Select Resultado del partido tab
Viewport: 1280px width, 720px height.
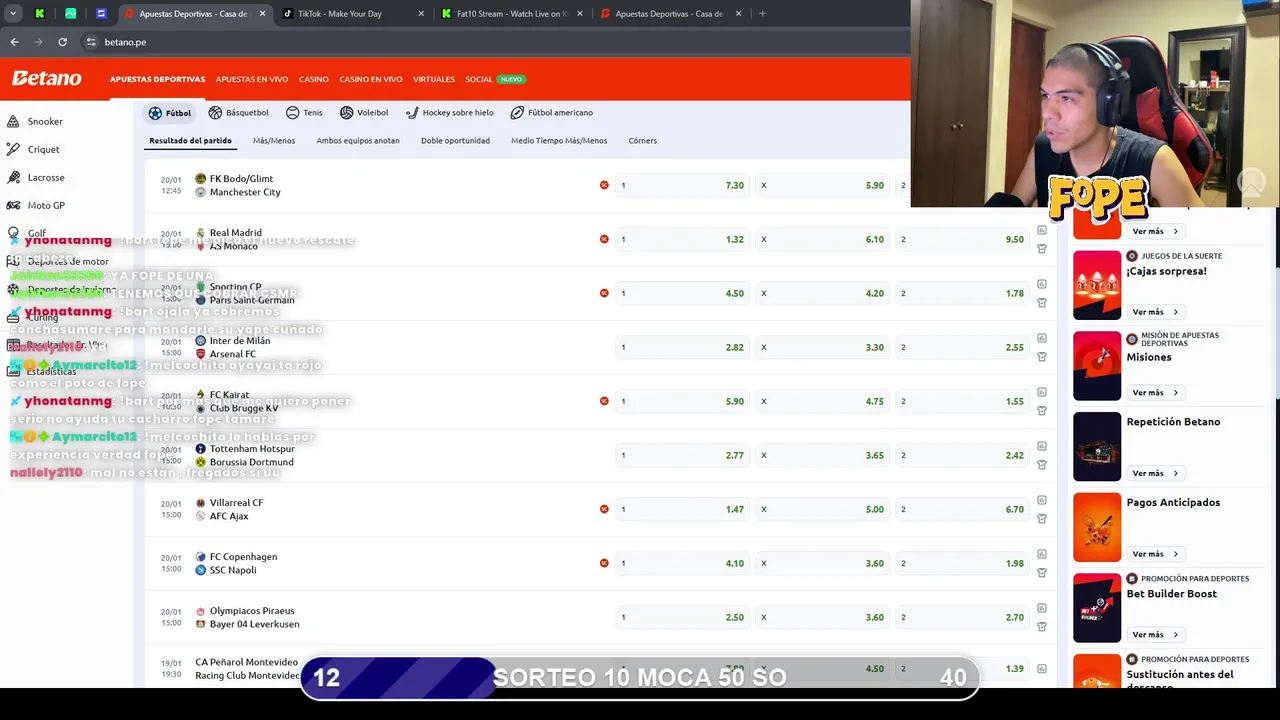point(190,141)
